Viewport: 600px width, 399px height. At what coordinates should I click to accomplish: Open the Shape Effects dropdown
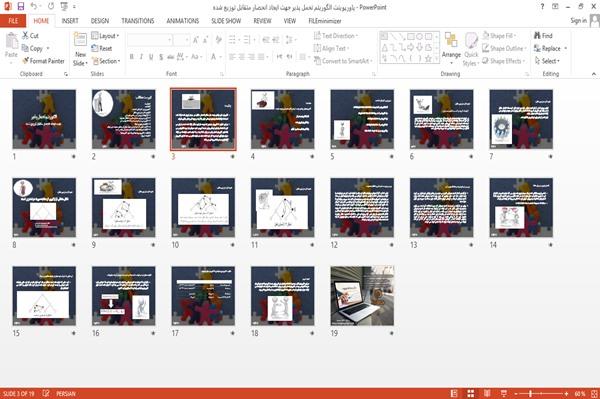pos(504,61)
